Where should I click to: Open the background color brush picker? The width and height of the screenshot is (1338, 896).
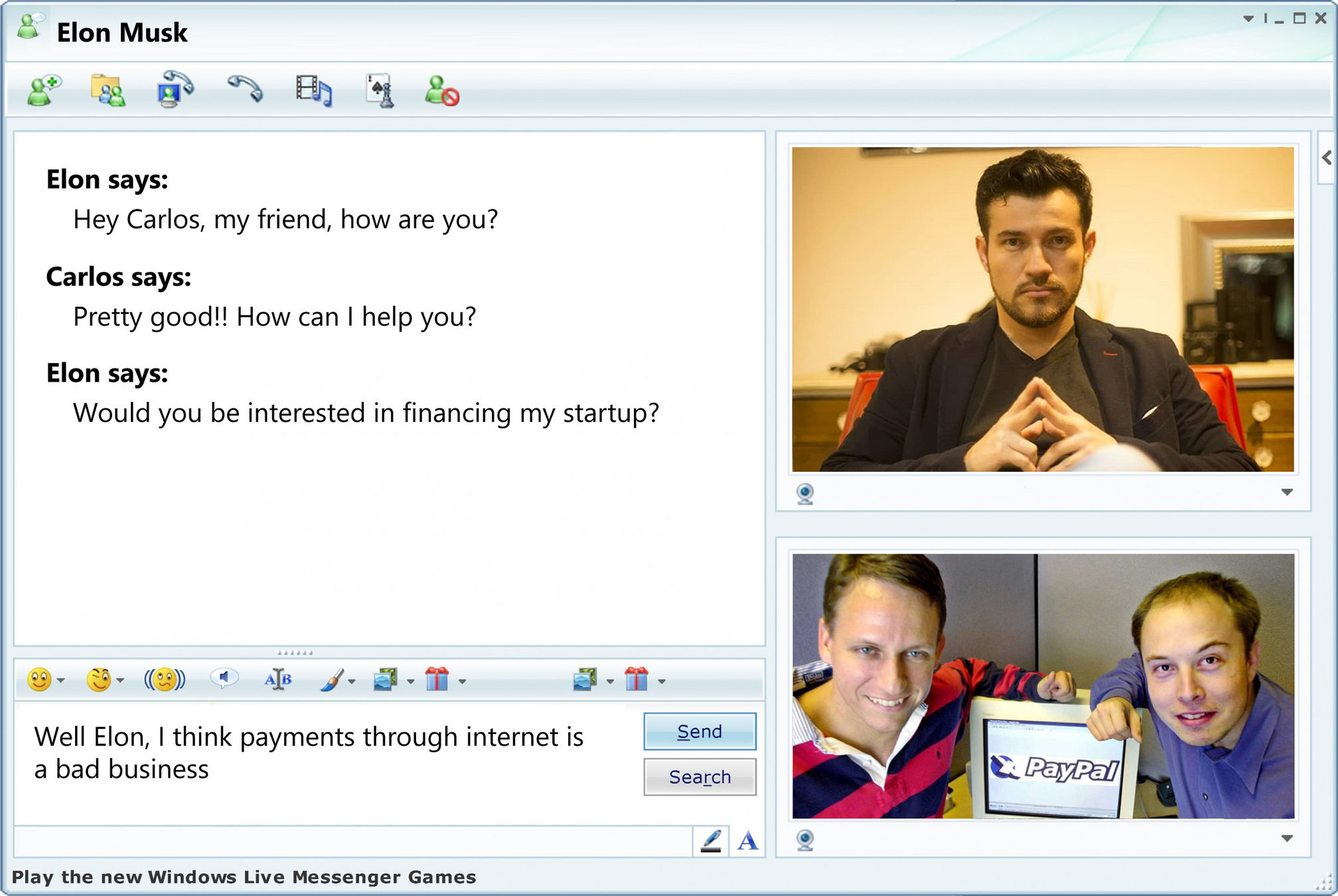[x=333, y=680]
